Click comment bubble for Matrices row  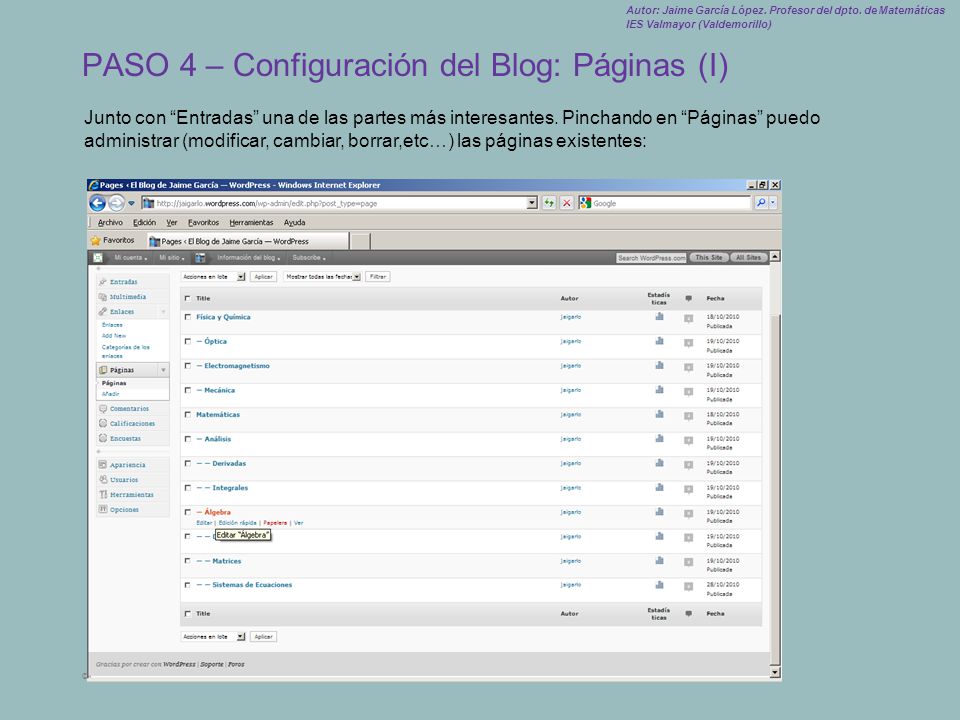pos(689,563)
